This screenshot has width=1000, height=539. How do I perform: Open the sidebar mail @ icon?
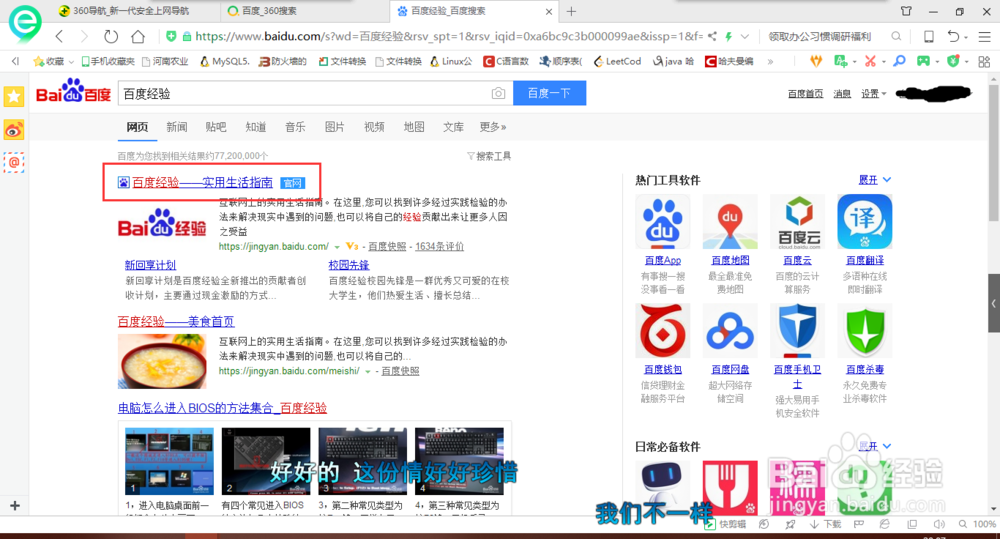[13, 163]
